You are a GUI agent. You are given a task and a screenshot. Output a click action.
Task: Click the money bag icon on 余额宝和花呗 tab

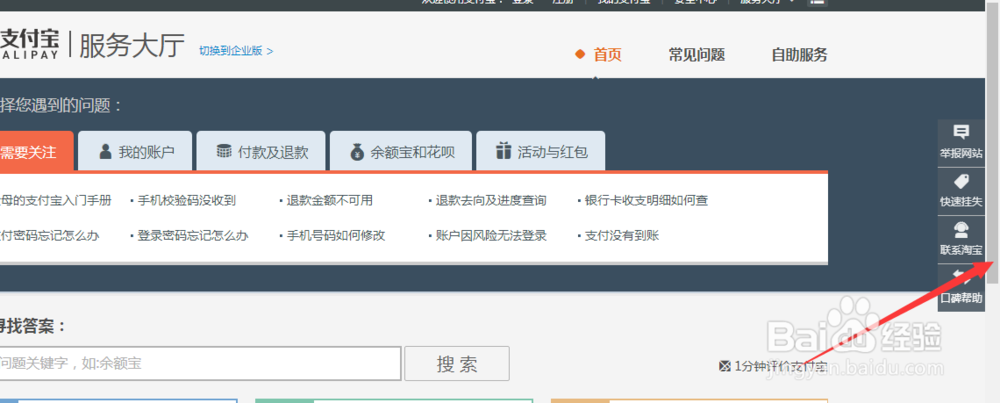click(357, 152)
